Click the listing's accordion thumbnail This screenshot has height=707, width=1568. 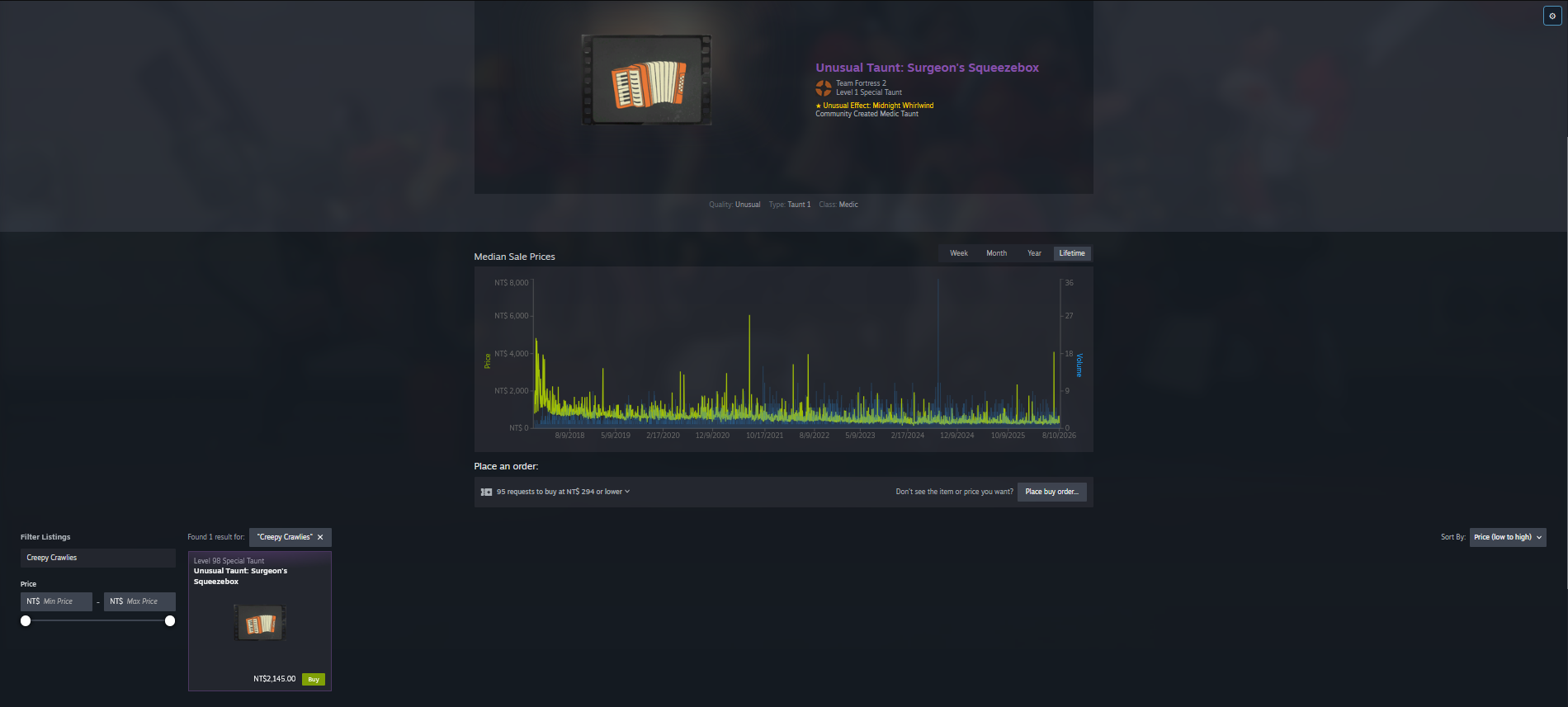(260, 623)
